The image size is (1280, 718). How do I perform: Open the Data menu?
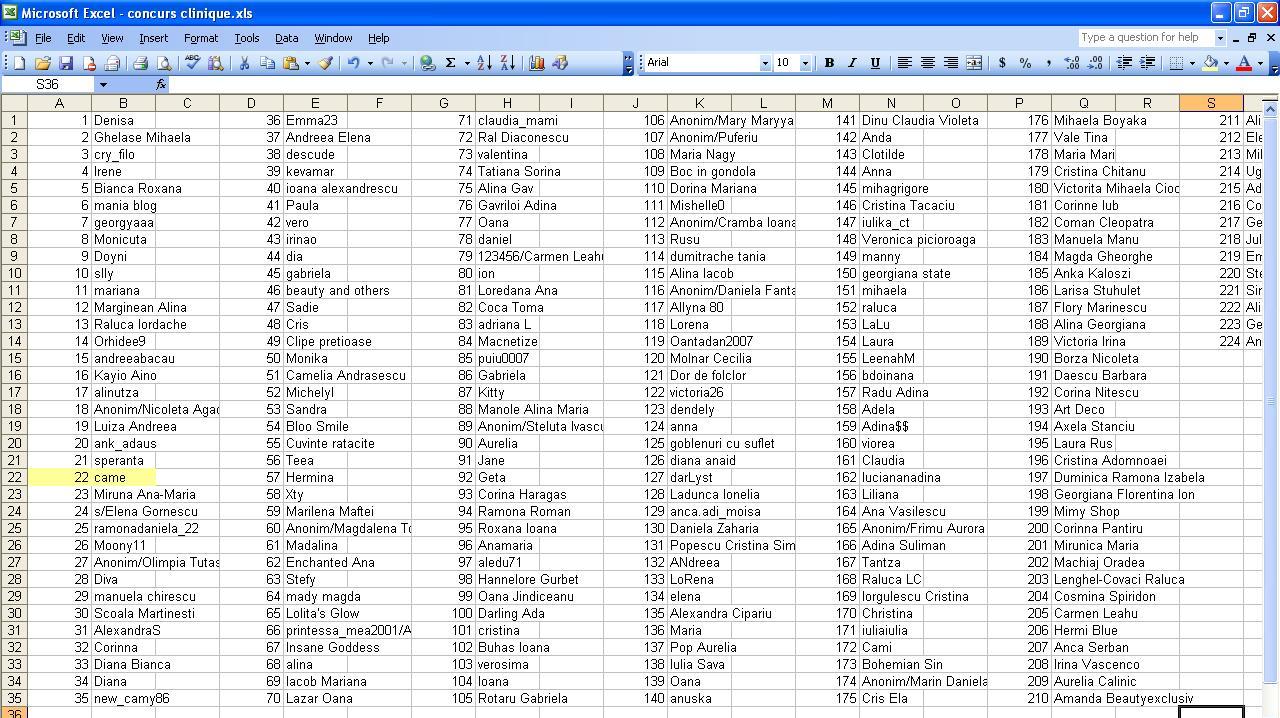(286, 38)
